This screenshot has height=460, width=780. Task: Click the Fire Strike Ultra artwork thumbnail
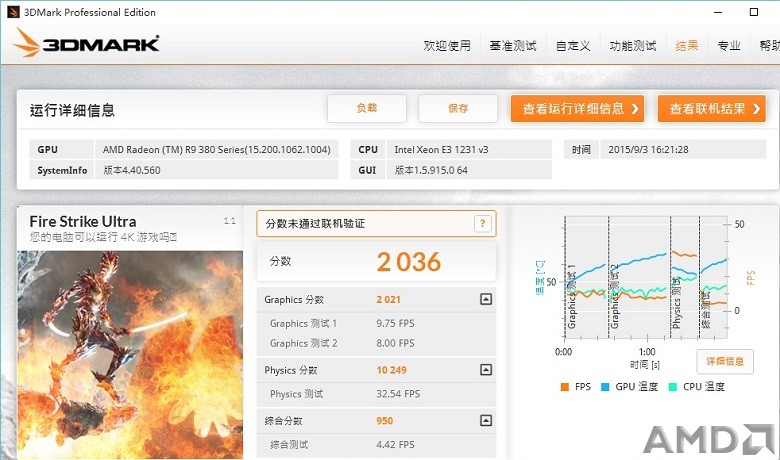click(130, 355)
